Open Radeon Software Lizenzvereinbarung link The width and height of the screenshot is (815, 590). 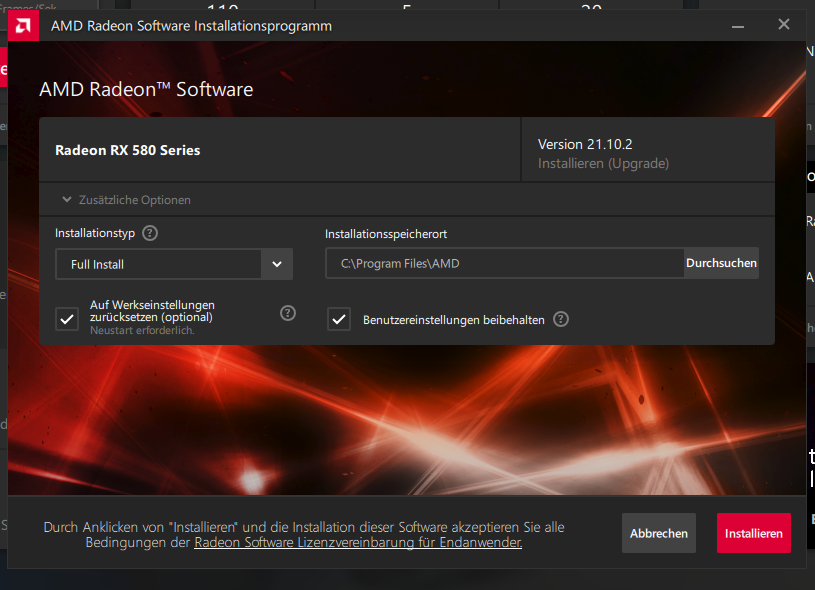pyautogui.click(x=358, y=543)
